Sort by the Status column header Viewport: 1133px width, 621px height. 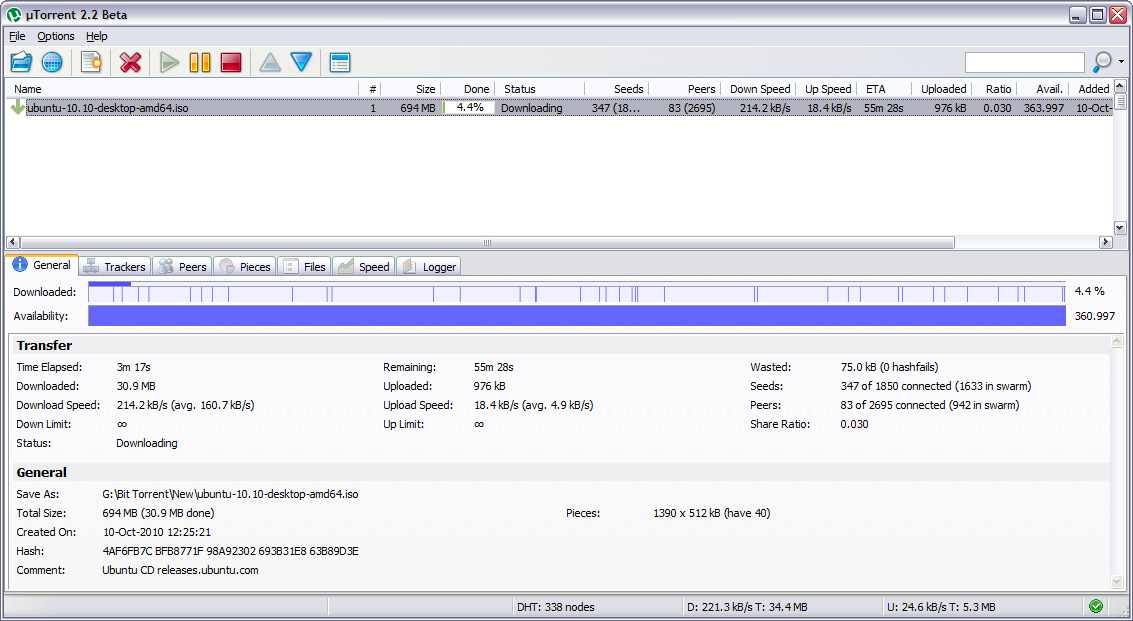tap(540, 89)
